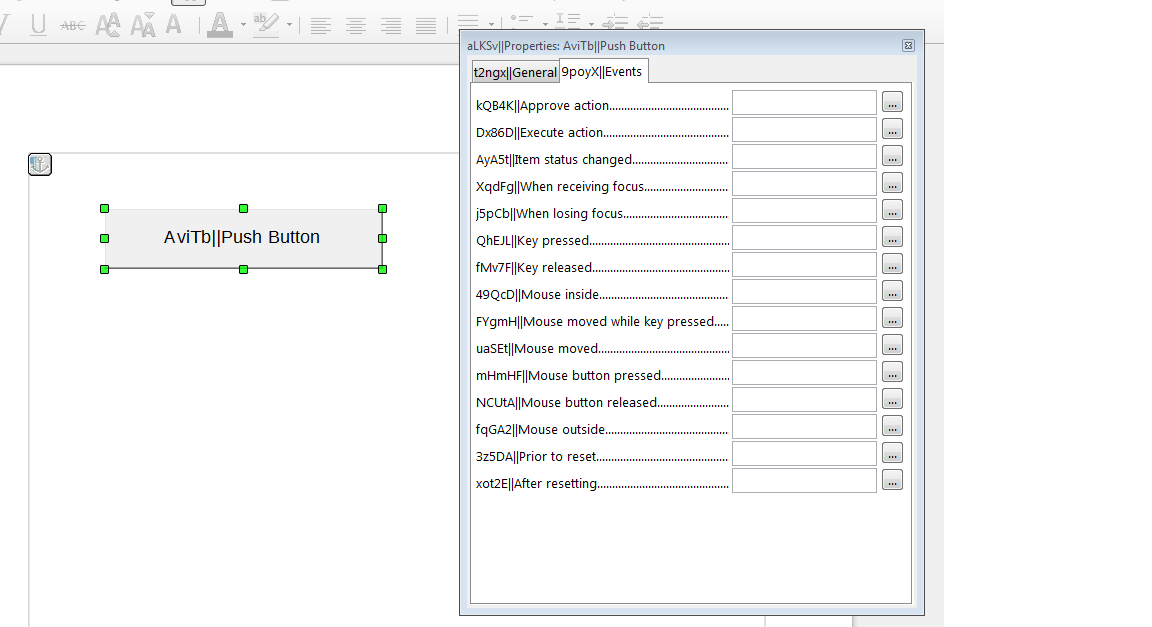Align text left

coord(320,25)
